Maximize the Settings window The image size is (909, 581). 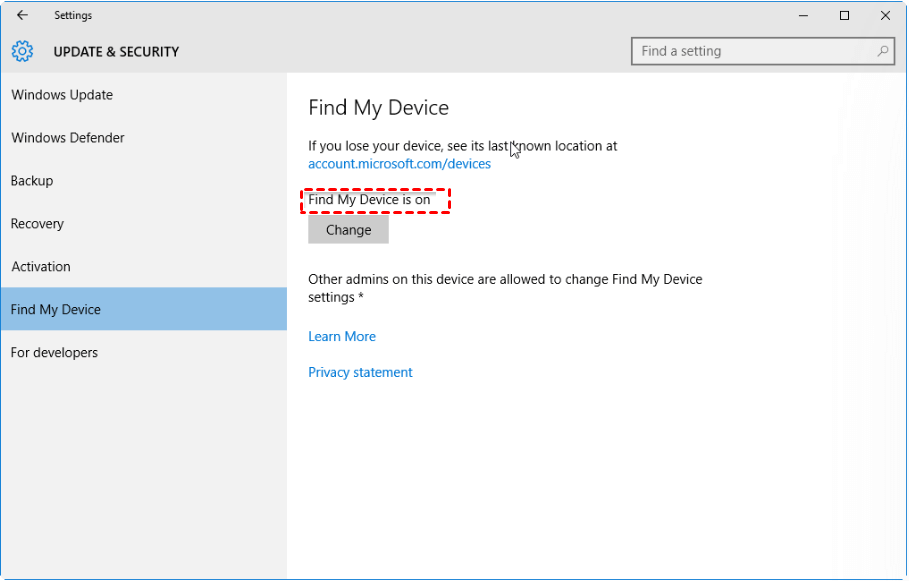click(x=844, y=16)
